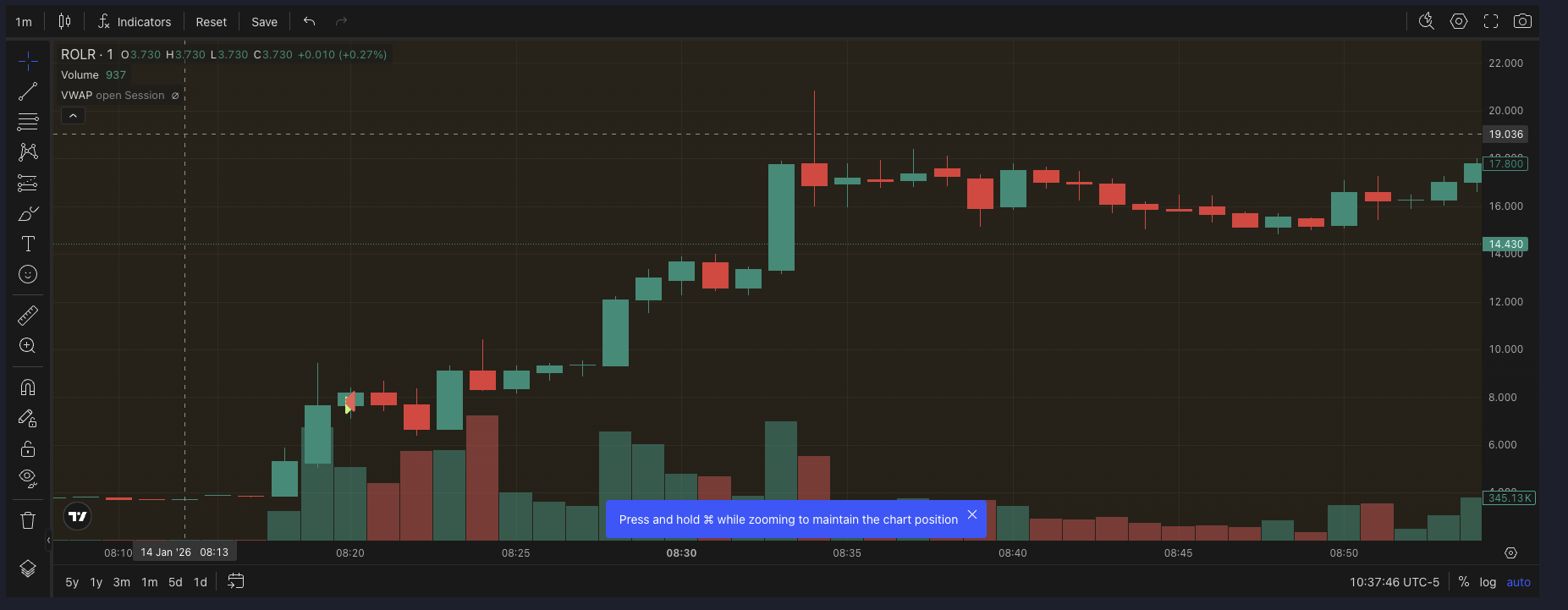Select the trend line drawing tool
This screenshot has width=1568, height=610.
[28, 91]
